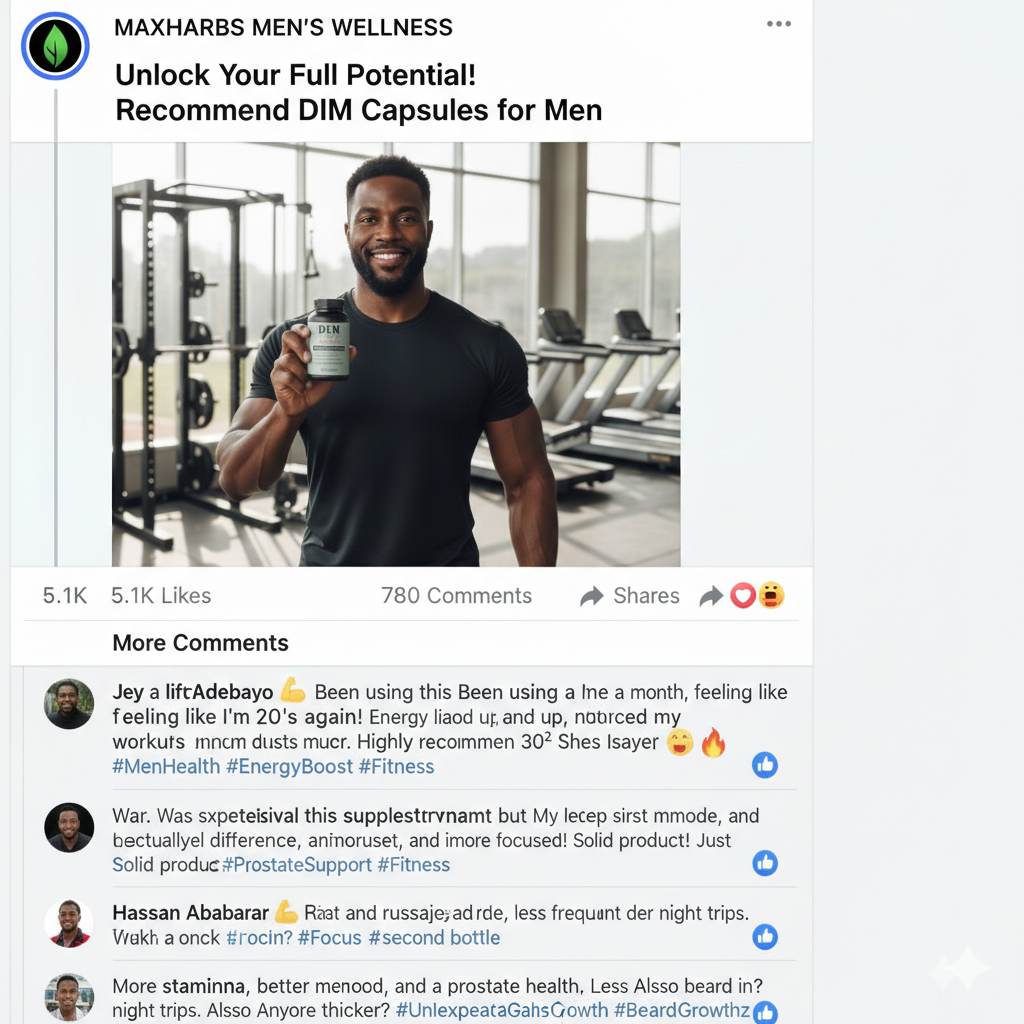
Task: Open the three-dot post options menu
Action: click(779, 24)
